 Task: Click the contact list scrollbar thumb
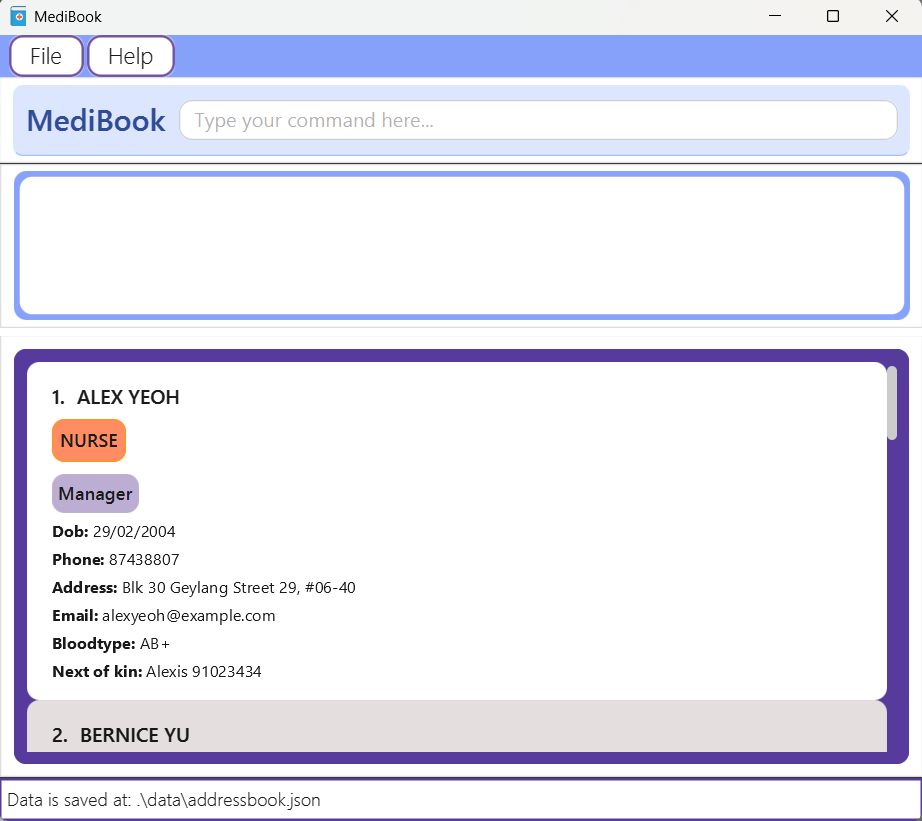(x=892, y=403)
